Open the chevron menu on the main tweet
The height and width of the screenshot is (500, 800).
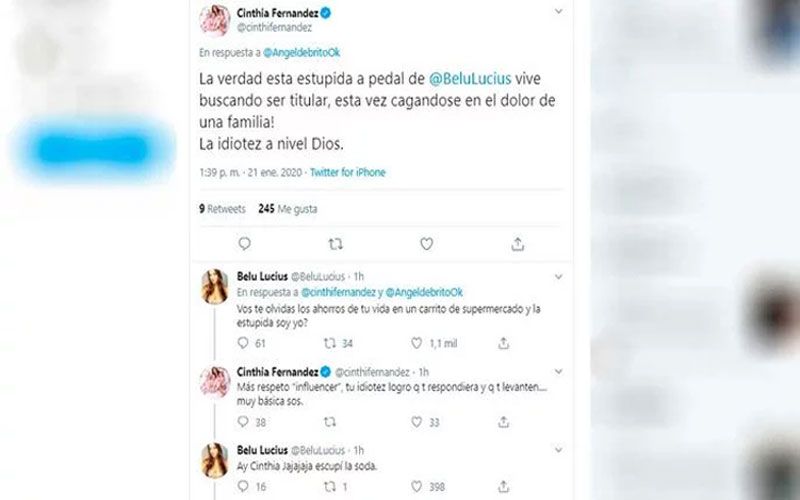[559, 11]
